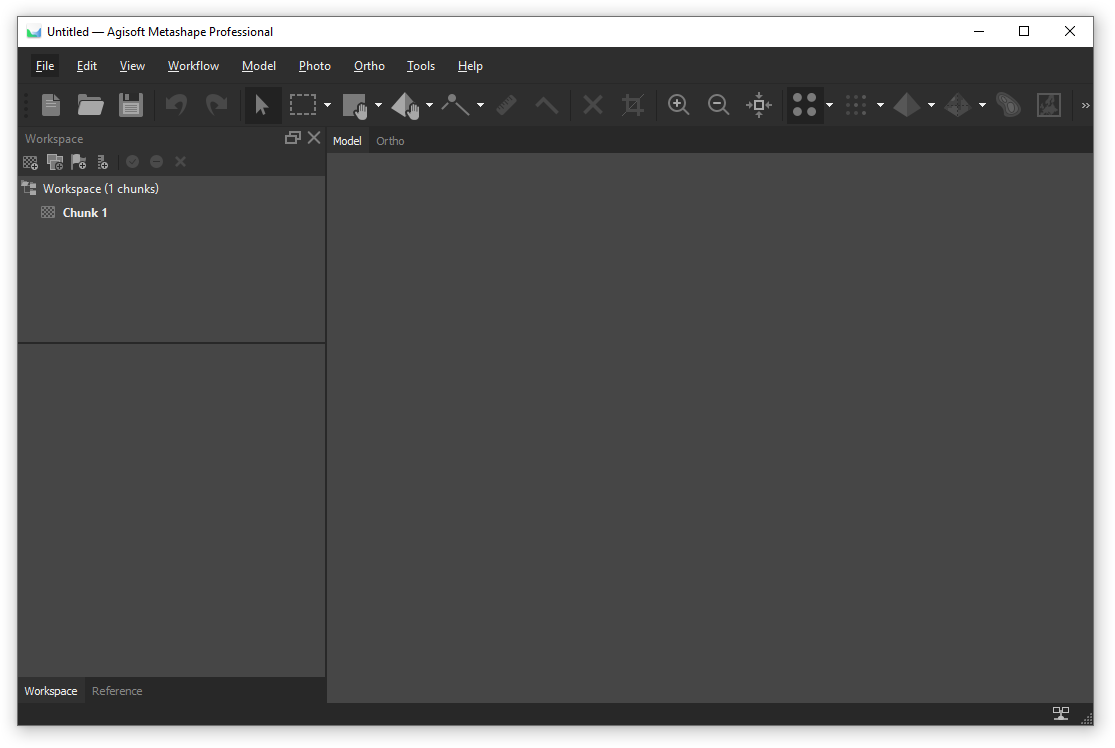Click the Disable Items minus icon
Viewport: 1115px width, 748px height.
(156, 162)
